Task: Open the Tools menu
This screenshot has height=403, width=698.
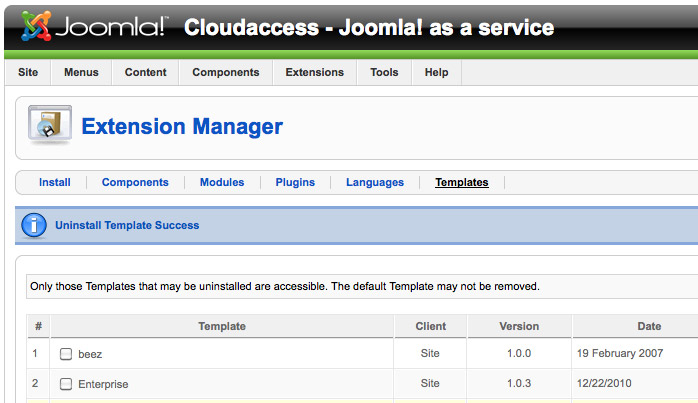Action: click(384, 72)
